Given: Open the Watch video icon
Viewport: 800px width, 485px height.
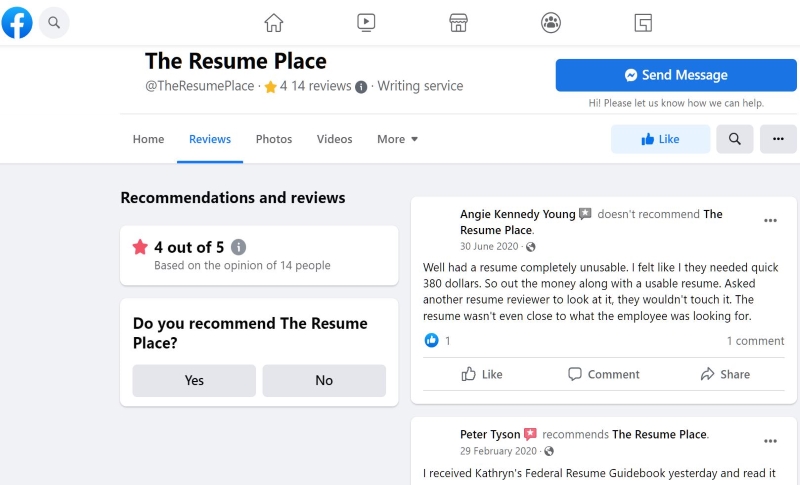Looking at the screenshot, I should (366, 22).
